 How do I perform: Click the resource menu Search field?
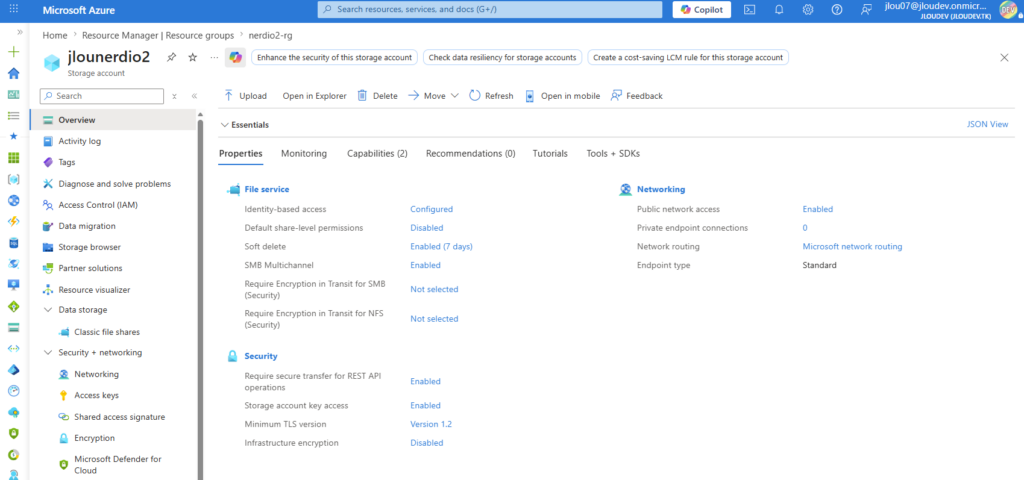pos(102,96)
